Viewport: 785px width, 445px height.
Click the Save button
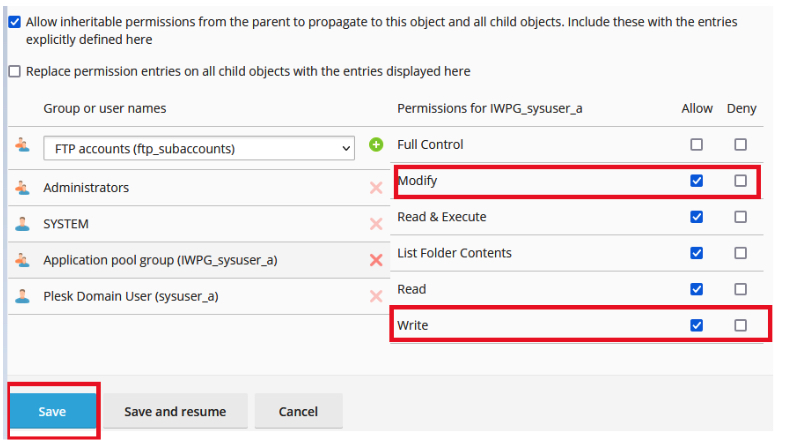53,411
